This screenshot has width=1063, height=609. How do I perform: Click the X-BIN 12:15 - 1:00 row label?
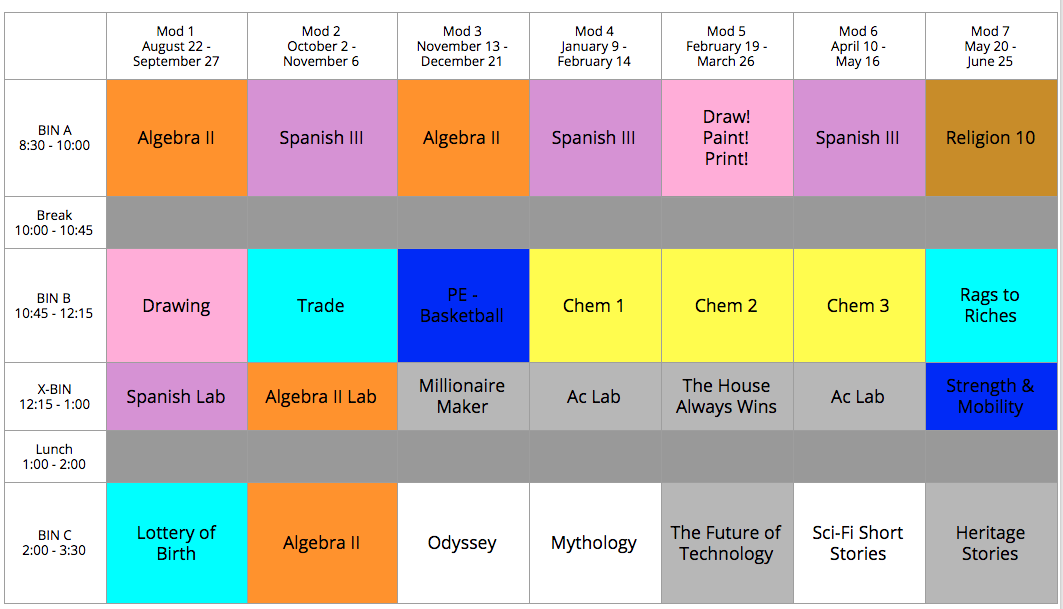(x=55, y=397)
